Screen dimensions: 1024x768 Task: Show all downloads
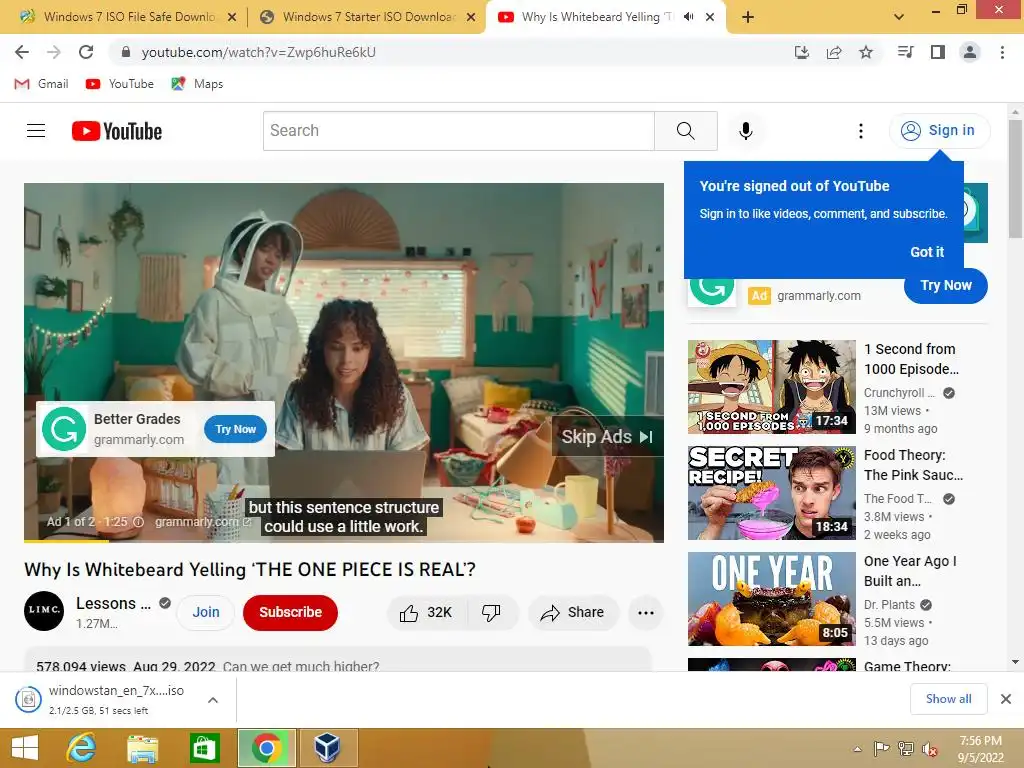(948, 699)
